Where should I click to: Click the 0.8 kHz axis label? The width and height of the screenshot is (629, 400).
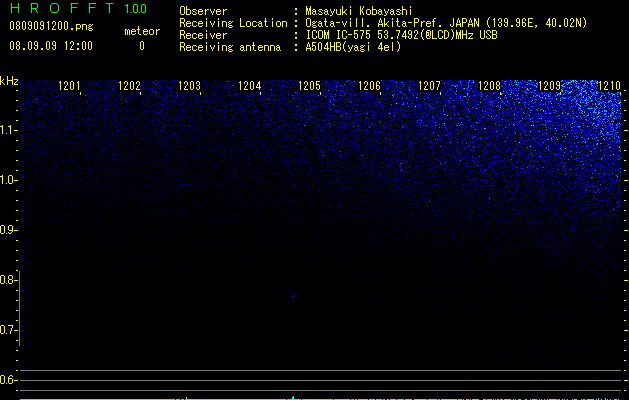(7, 280)
